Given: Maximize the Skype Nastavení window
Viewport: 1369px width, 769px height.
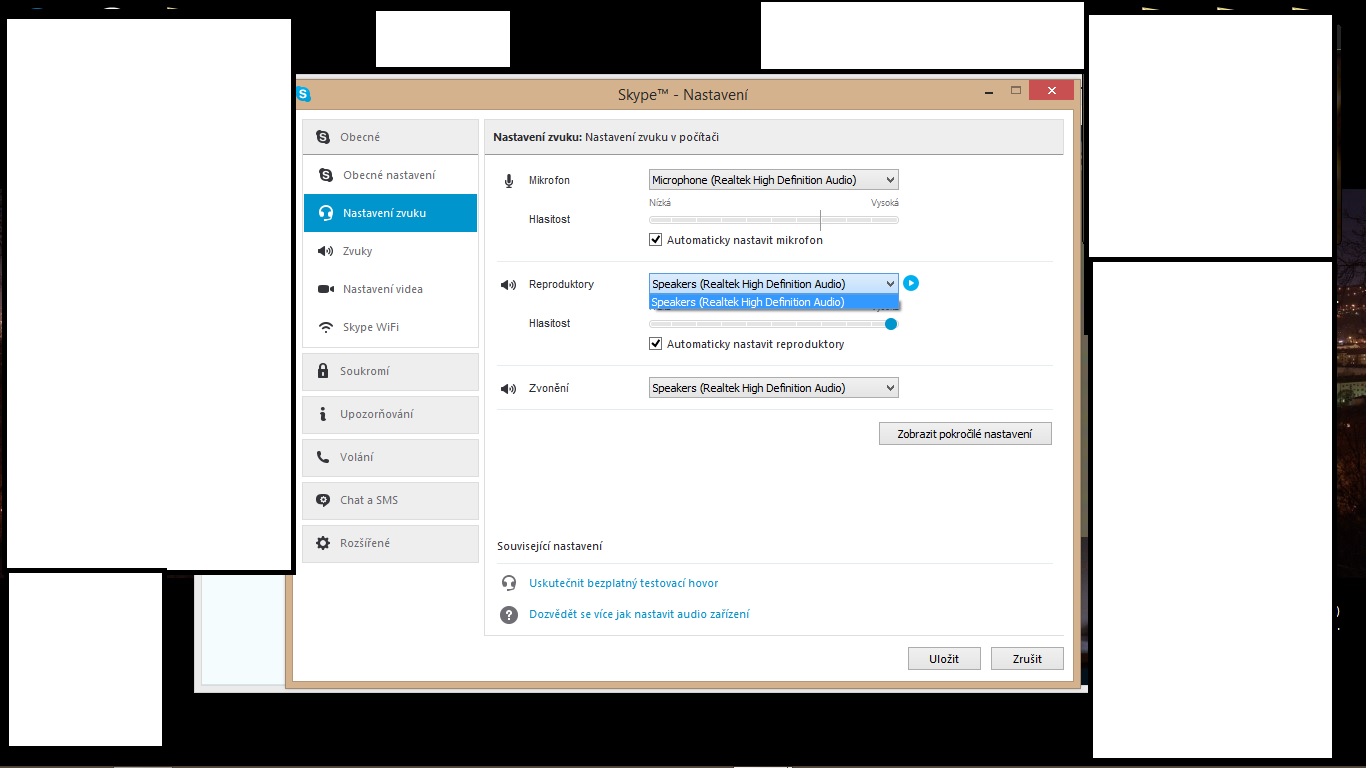Looking at the screenshot, I should coord(1016,90).
